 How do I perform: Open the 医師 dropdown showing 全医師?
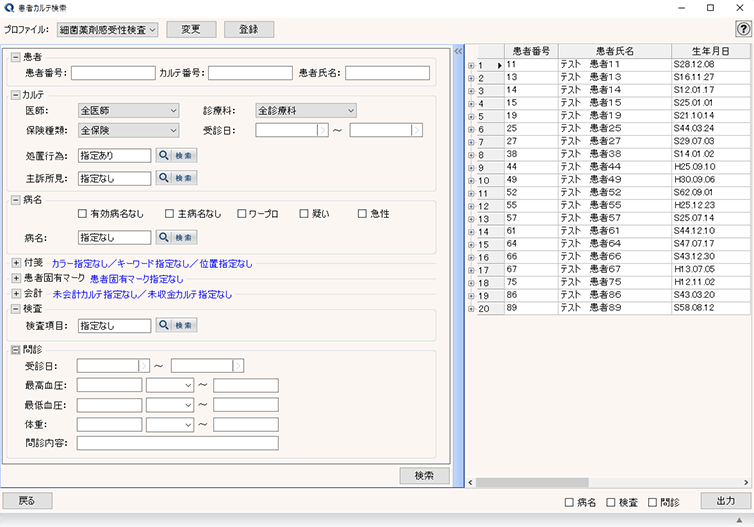(x=128, y=111)
